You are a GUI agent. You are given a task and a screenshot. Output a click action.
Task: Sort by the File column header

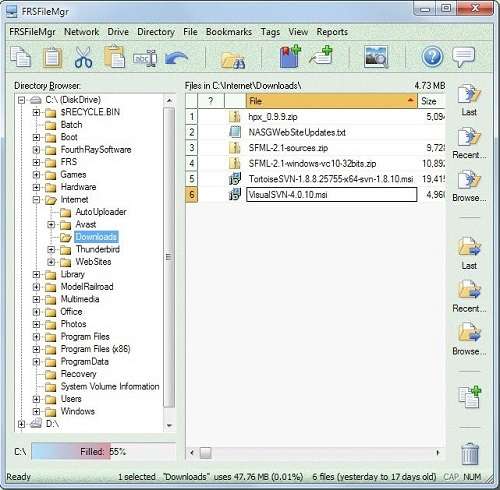[x=332, y=101]
